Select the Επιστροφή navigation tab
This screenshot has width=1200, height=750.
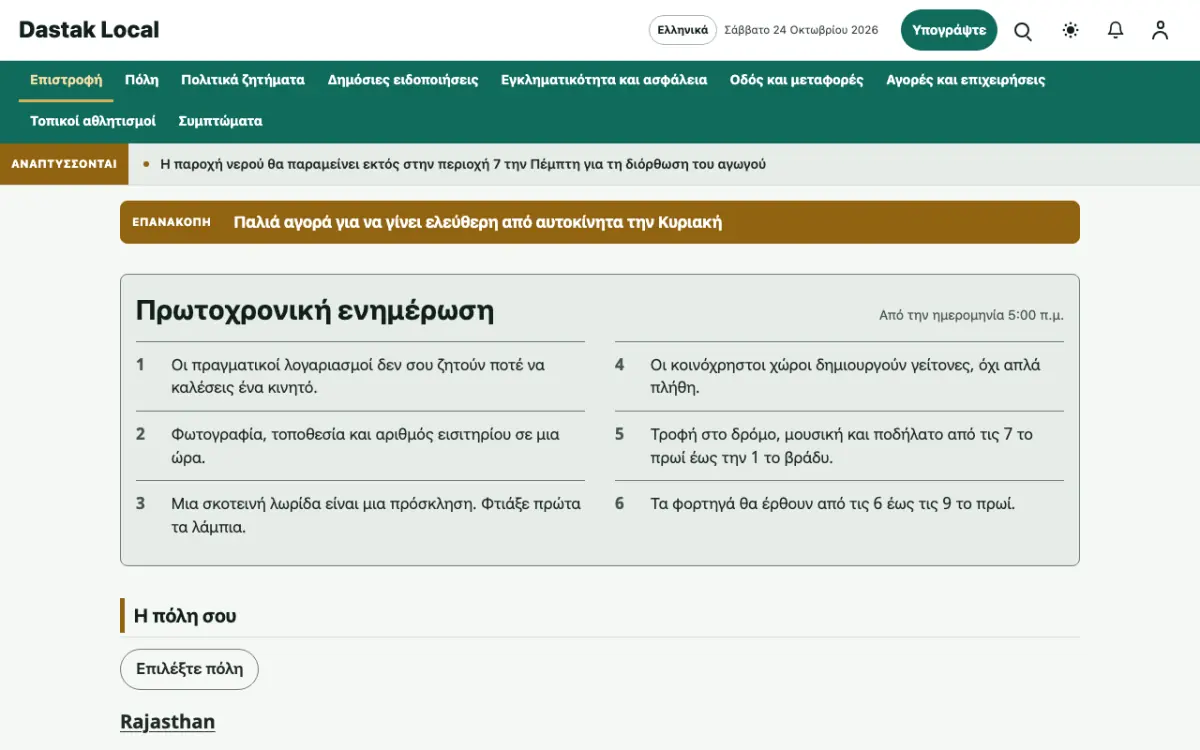pyautogui.click(x=66, y=80)
